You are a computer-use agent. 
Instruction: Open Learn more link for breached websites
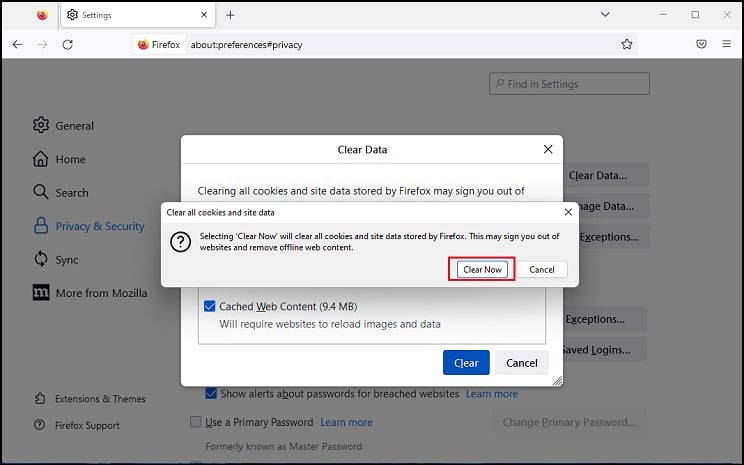492,394
